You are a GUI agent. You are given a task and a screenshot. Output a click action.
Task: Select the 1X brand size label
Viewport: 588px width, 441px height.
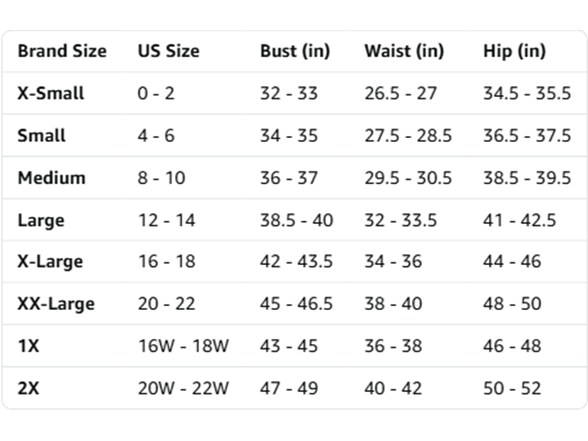pos(28,346)
